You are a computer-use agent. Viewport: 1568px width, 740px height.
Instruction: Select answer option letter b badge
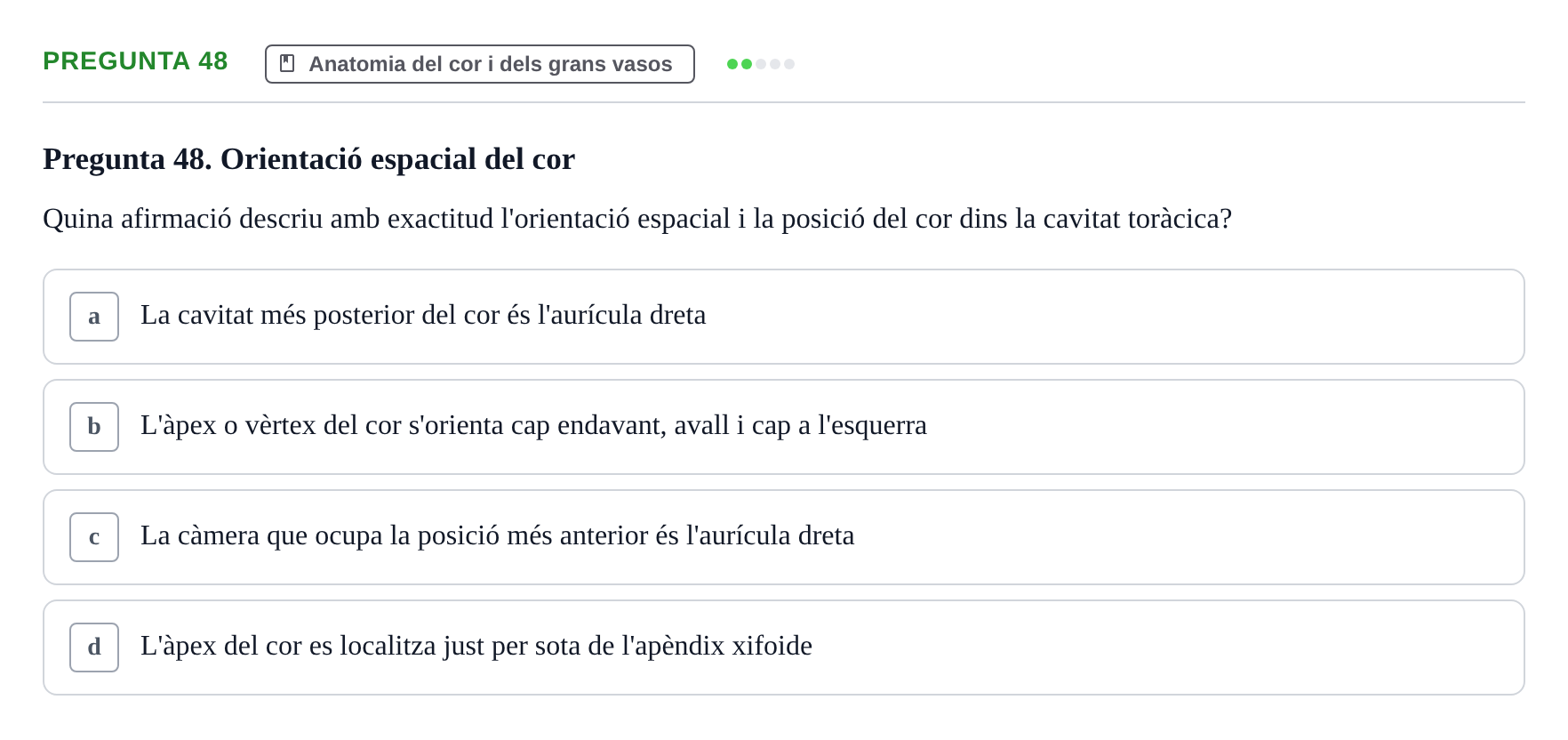(94, 427)
